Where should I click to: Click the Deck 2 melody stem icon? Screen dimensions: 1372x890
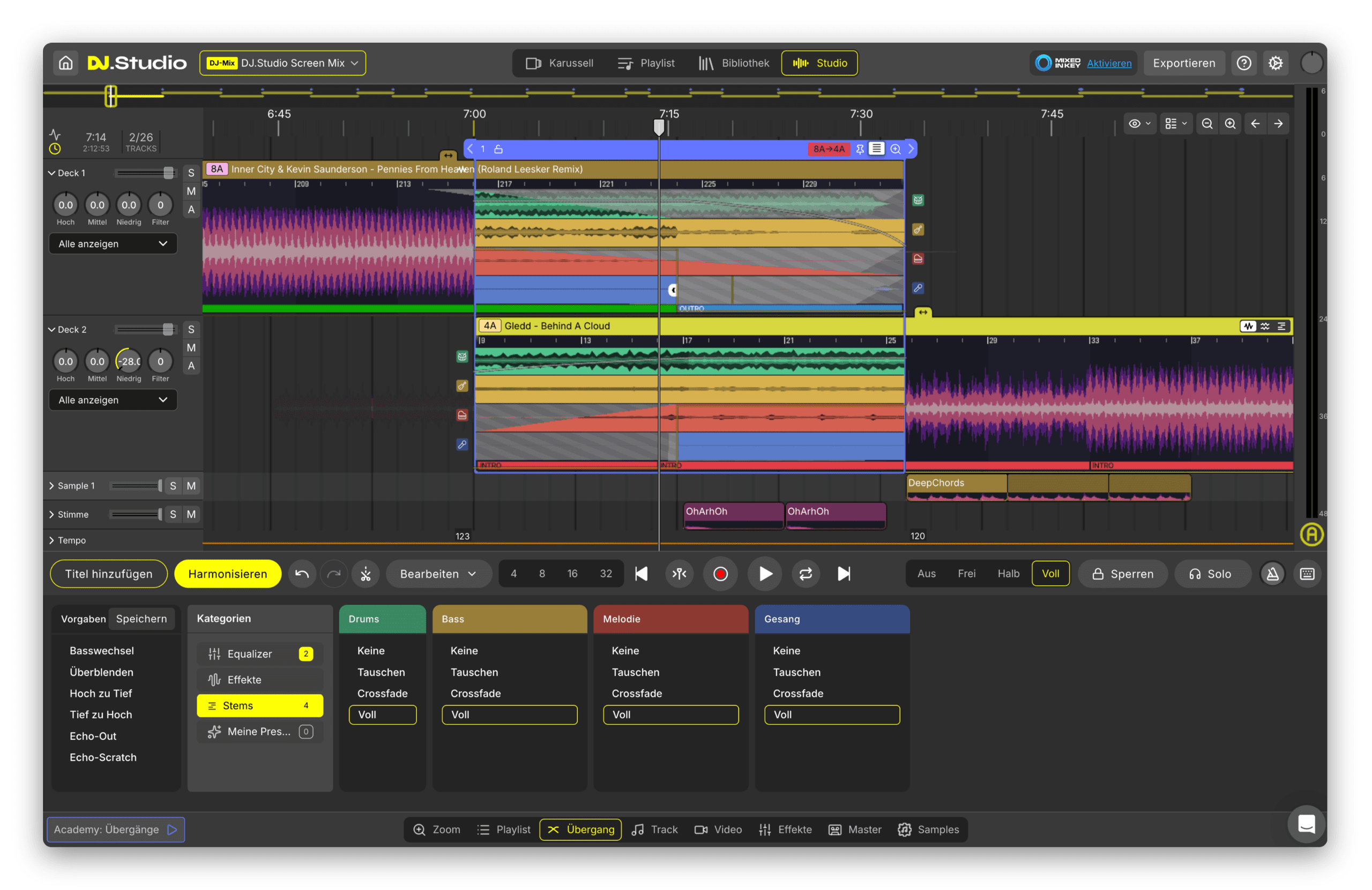(463, 415)
